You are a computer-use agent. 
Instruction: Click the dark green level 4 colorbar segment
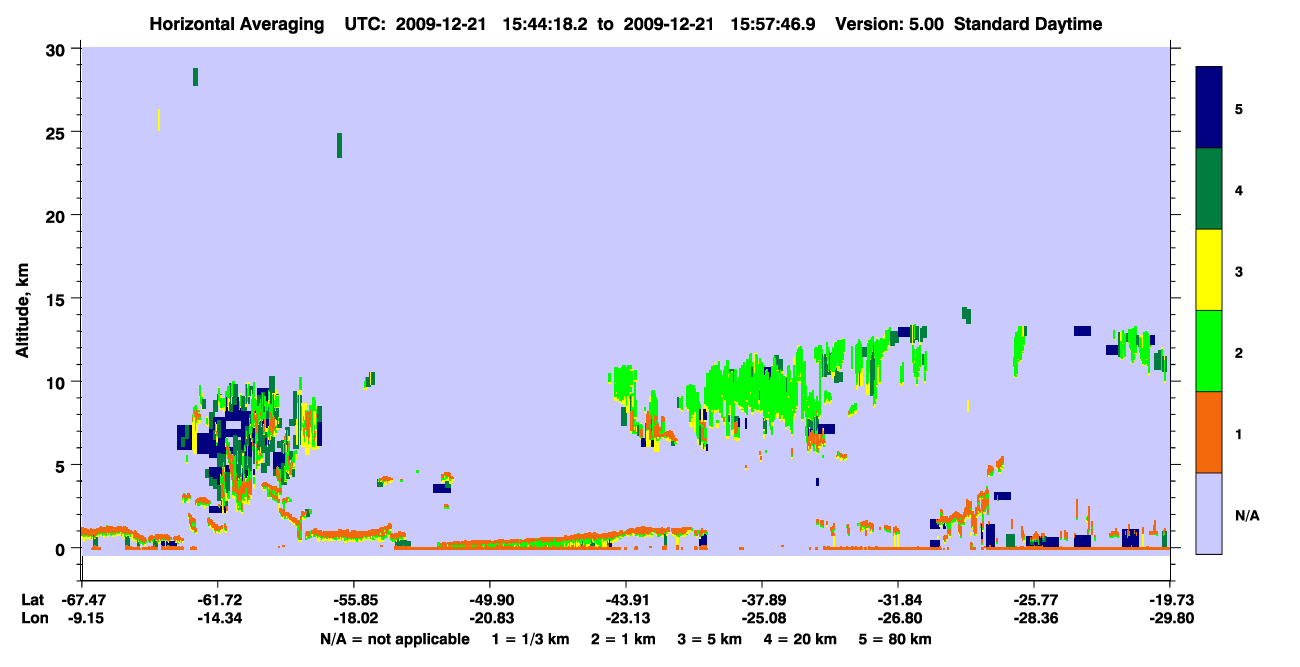1209,189
